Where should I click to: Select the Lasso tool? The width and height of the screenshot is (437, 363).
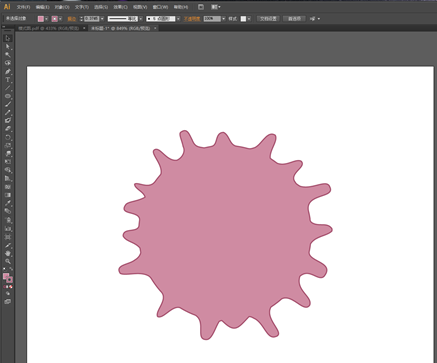coord(8,63)
